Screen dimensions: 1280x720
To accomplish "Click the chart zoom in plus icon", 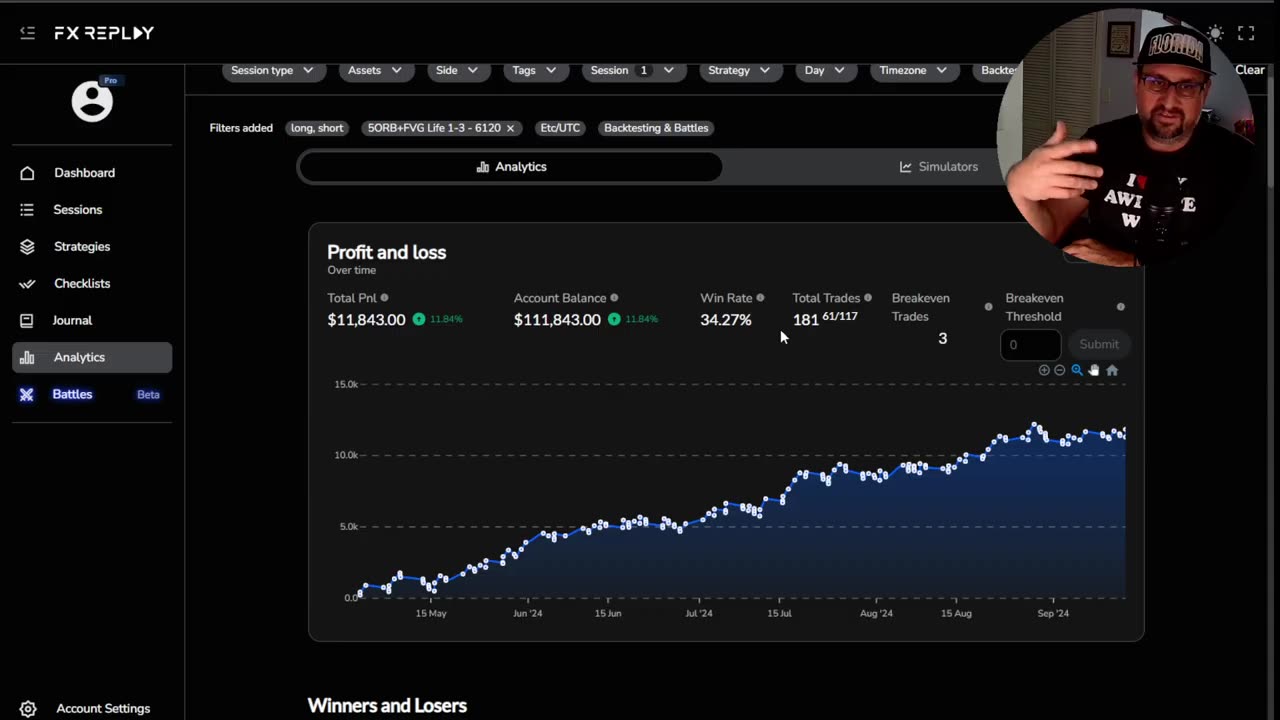I will (x=1044, y=370).
